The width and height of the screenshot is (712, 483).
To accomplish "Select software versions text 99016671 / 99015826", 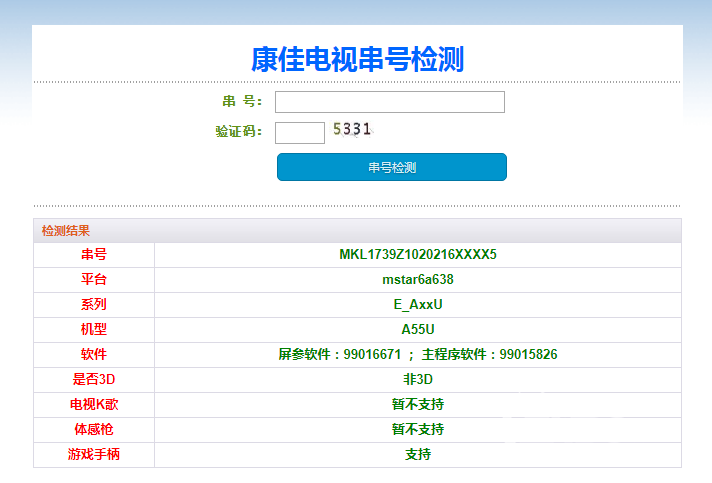I will tap(418, 354).
